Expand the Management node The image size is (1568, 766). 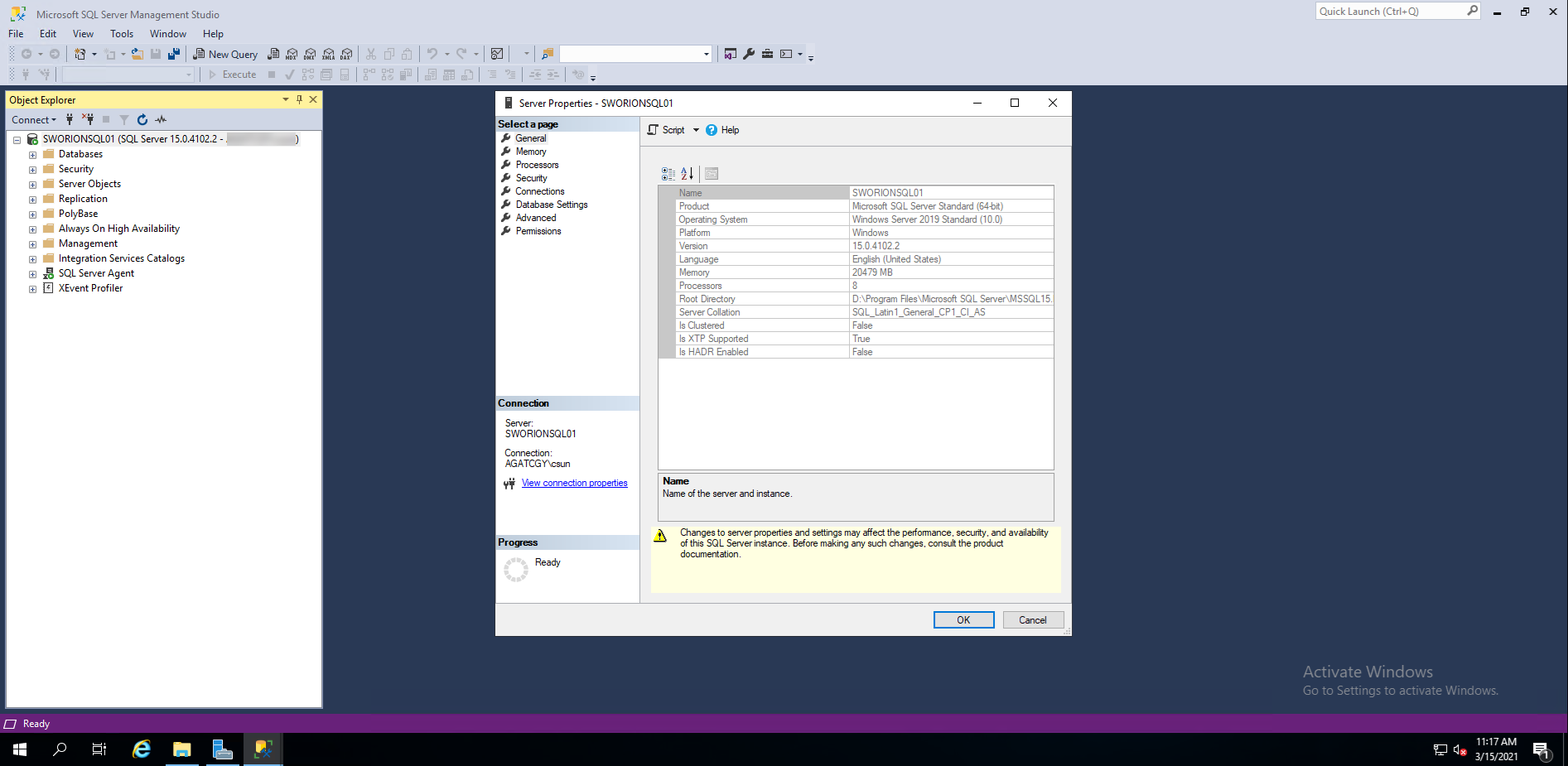(x=32, y=244)
